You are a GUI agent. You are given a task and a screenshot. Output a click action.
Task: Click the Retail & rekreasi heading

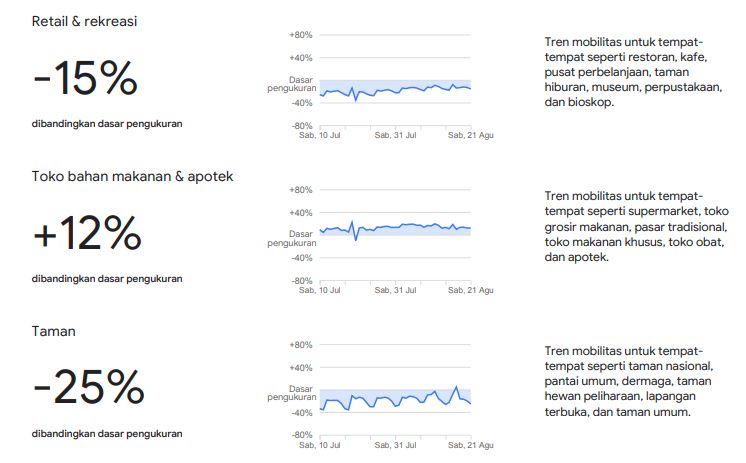coord(84,21)
